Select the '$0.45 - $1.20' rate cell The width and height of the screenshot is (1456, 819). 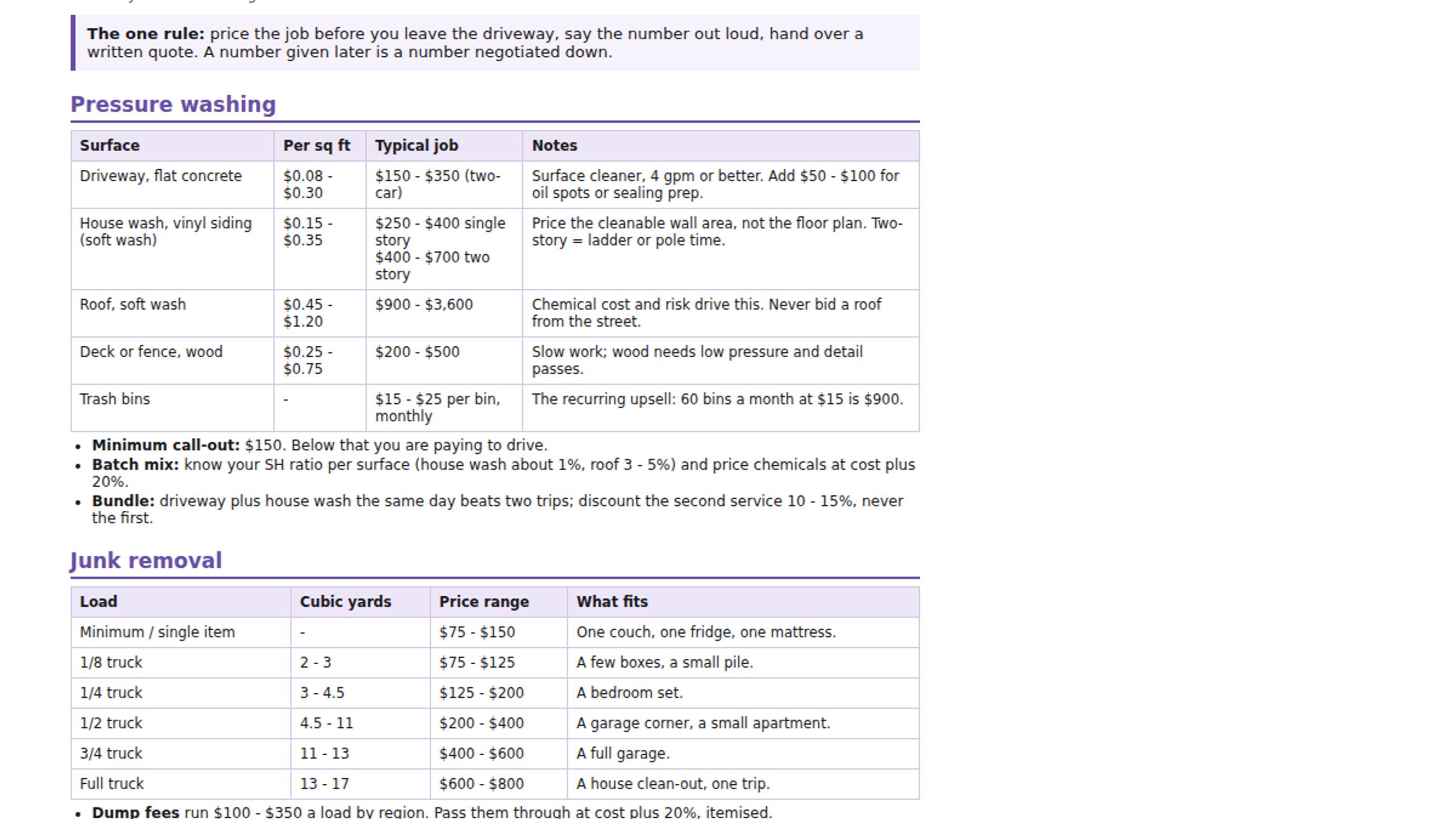[320, 313]
